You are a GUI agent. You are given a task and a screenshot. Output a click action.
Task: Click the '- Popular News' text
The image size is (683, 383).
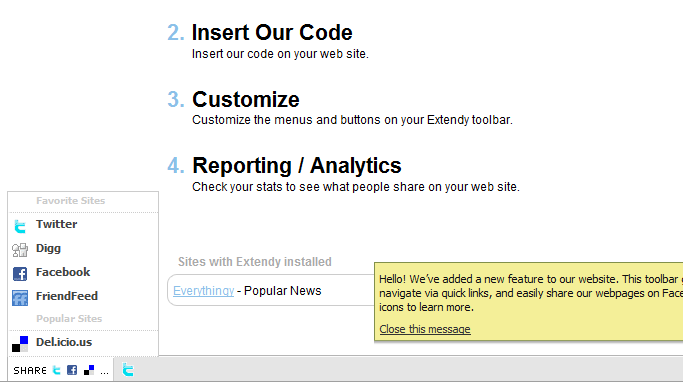pos(279,291)
